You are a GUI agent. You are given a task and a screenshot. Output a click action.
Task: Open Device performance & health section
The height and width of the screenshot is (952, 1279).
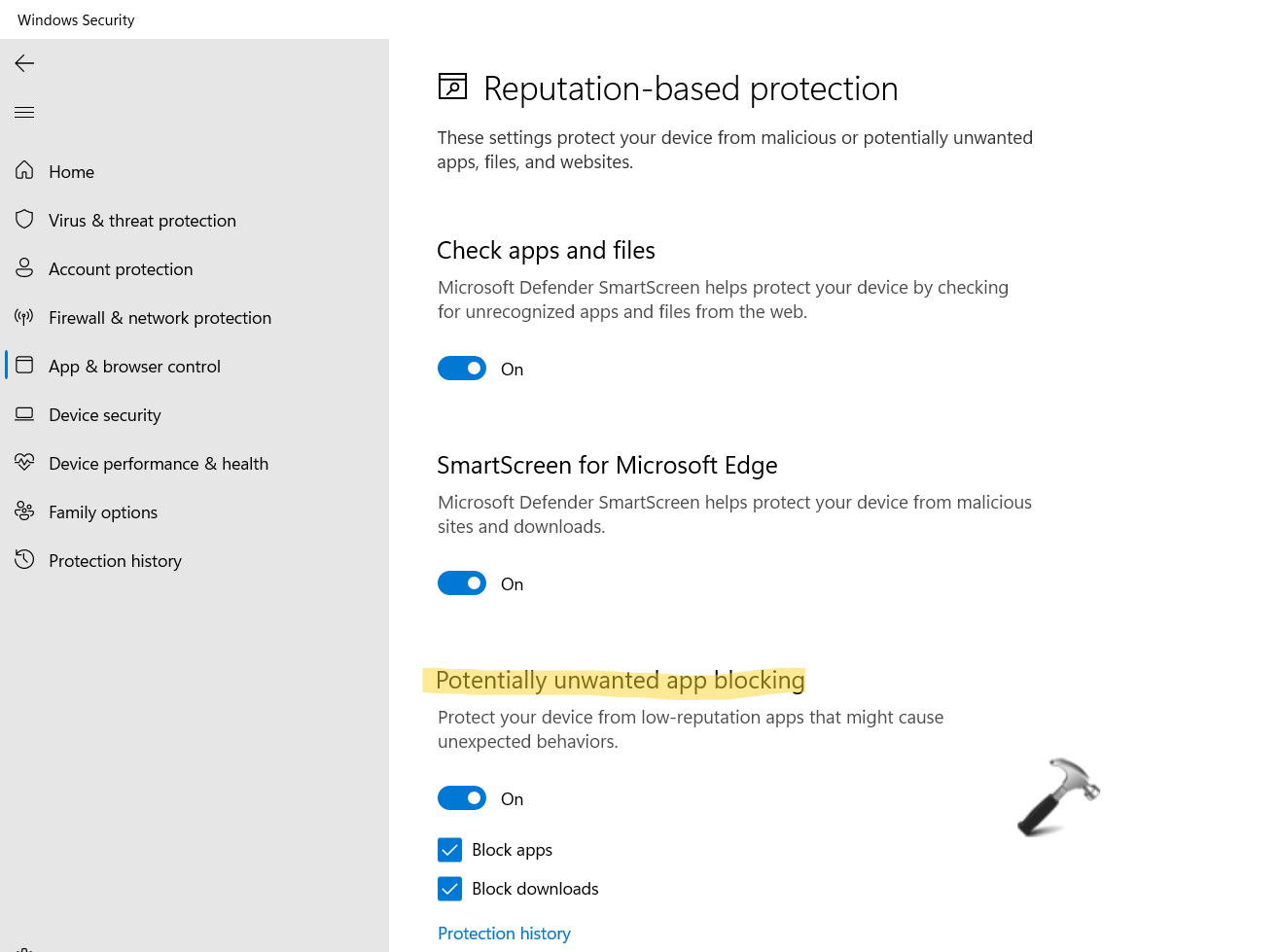[159, 464]
